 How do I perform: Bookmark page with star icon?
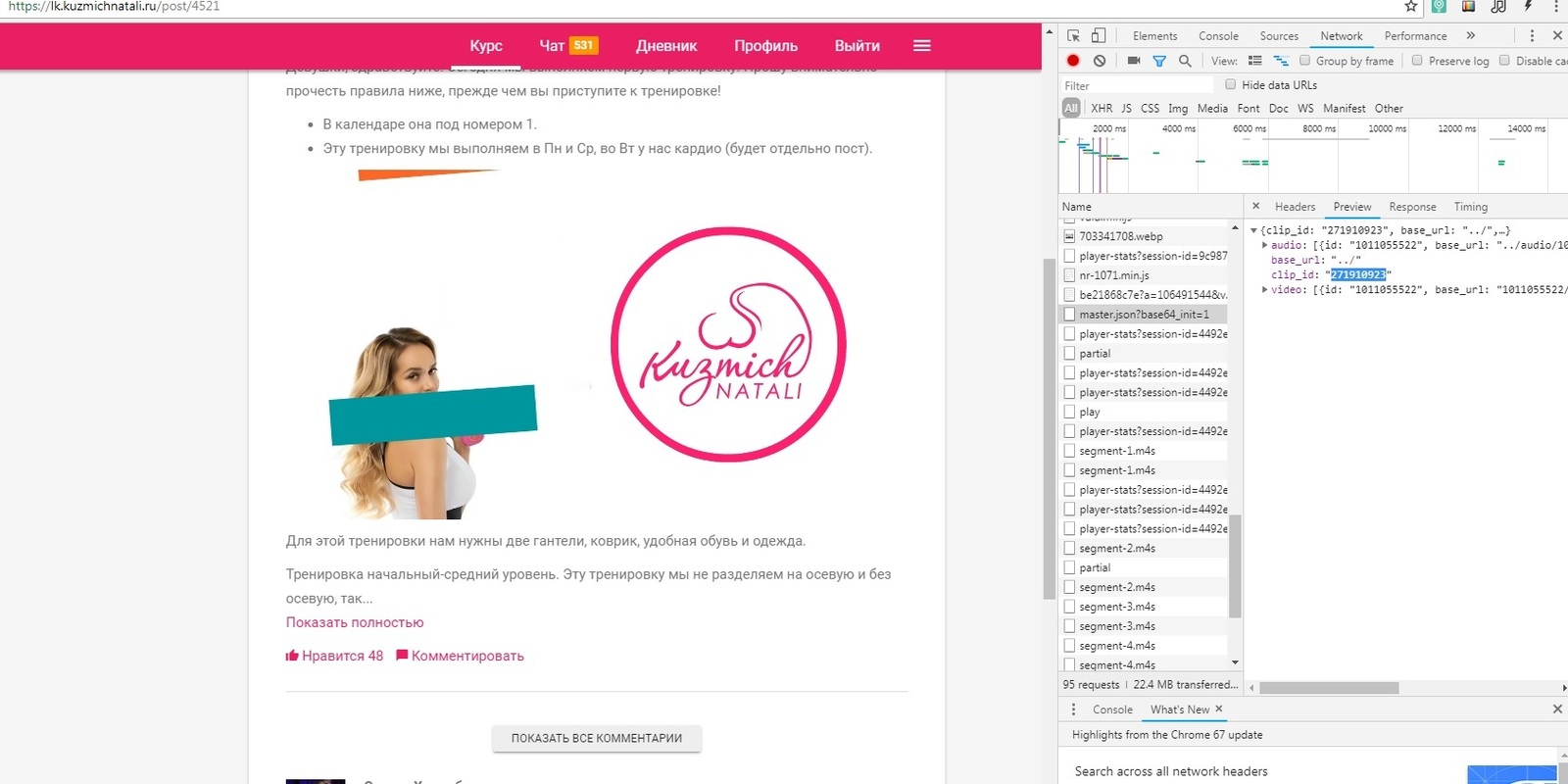(x=1411, y=6)
